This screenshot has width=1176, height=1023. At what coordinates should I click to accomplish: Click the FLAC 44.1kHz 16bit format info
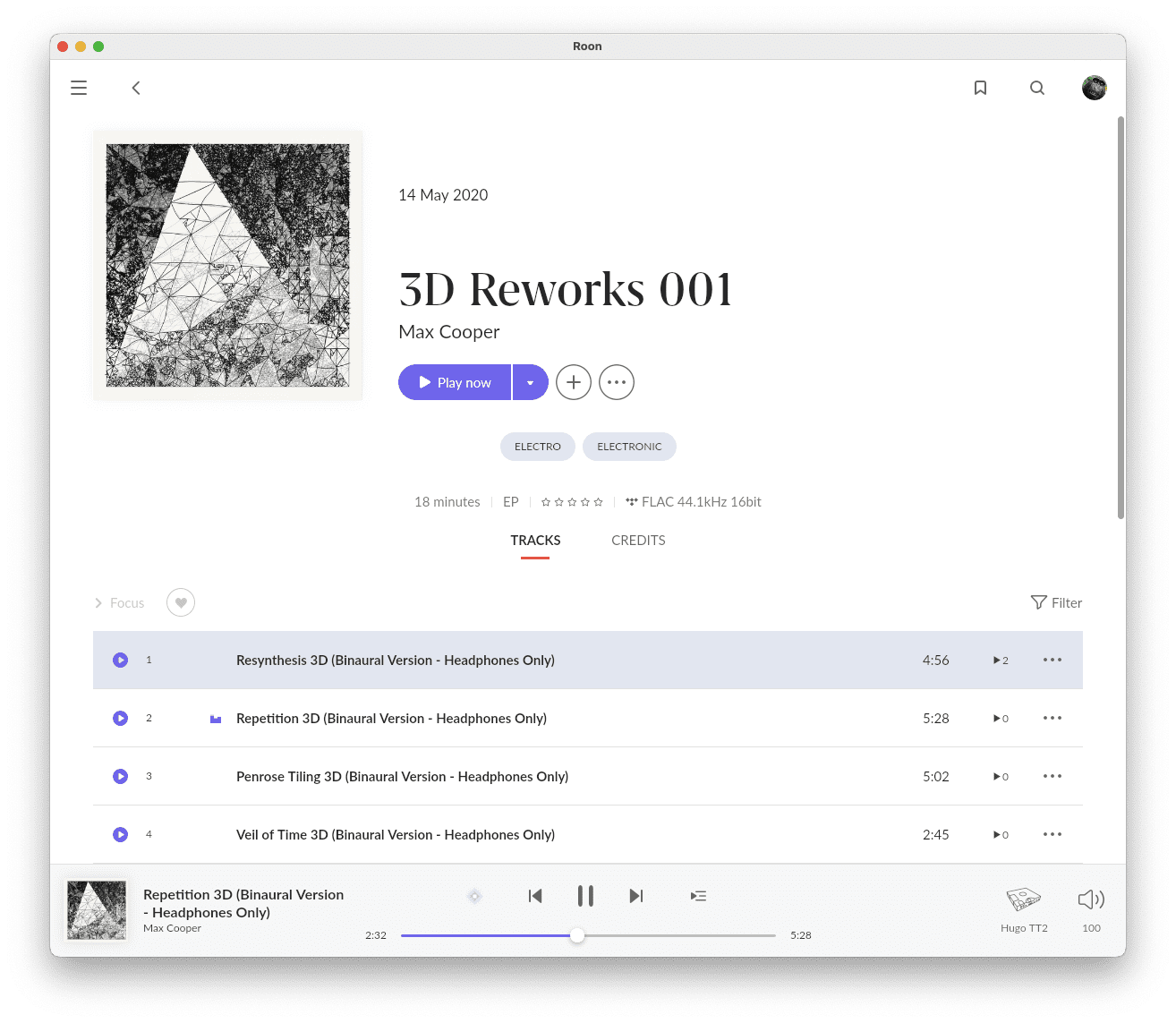click(x=694, y=502)
